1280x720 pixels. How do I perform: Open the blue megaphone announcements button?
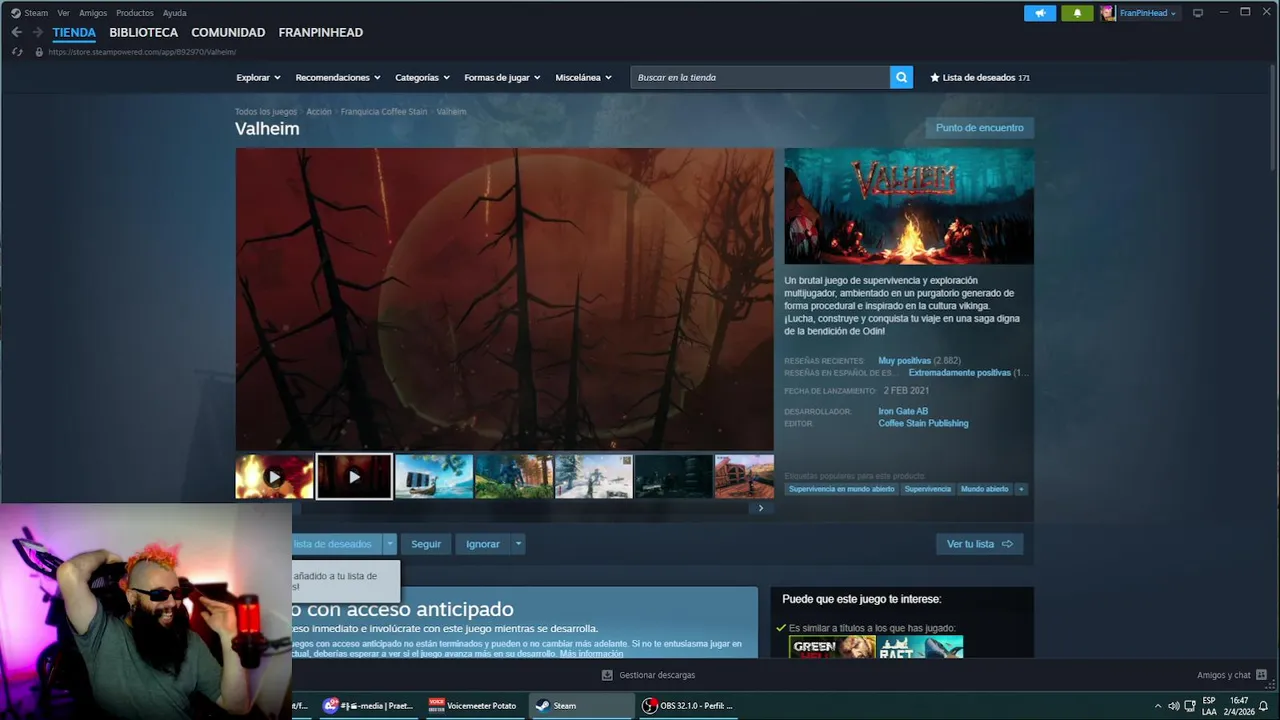point(1040,13)
